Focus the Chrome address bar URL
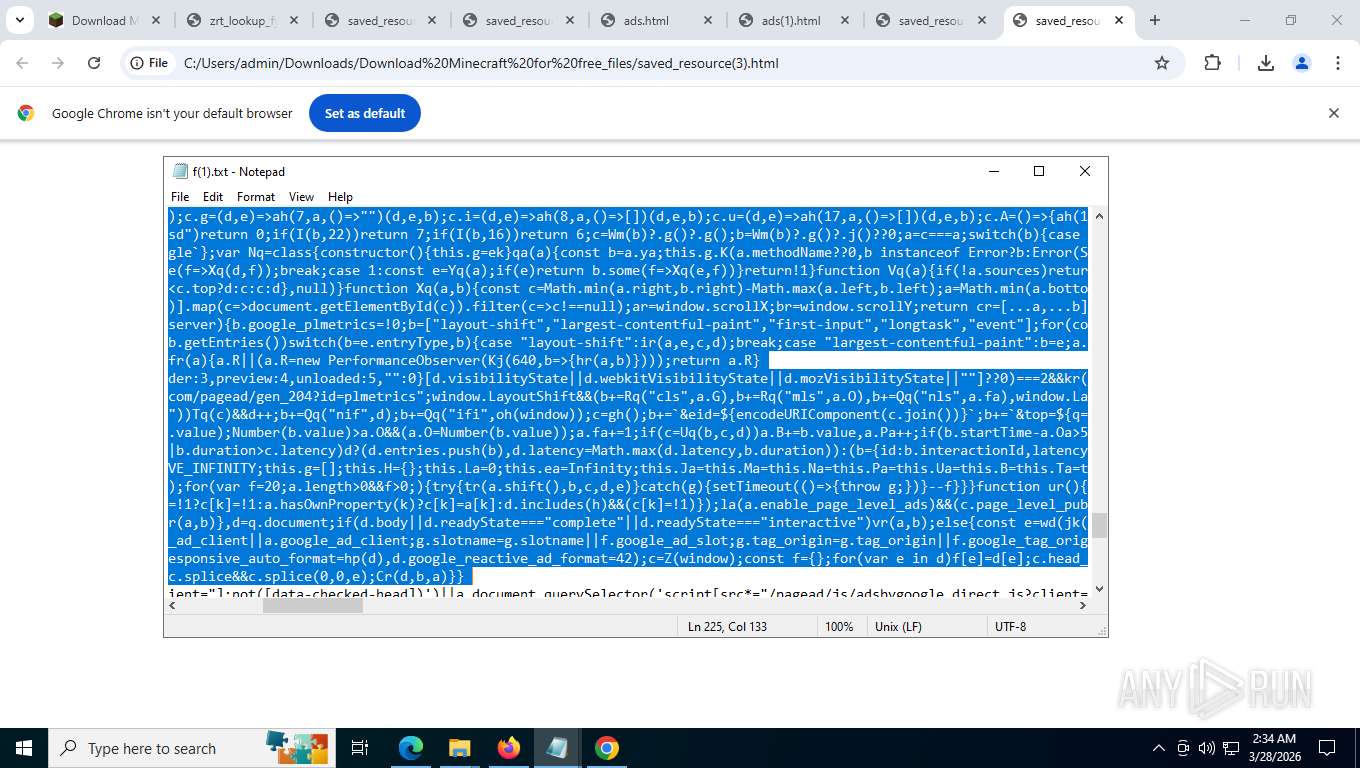The height and width of the screenshot is (768, 1360). click(x=481, y=63)
